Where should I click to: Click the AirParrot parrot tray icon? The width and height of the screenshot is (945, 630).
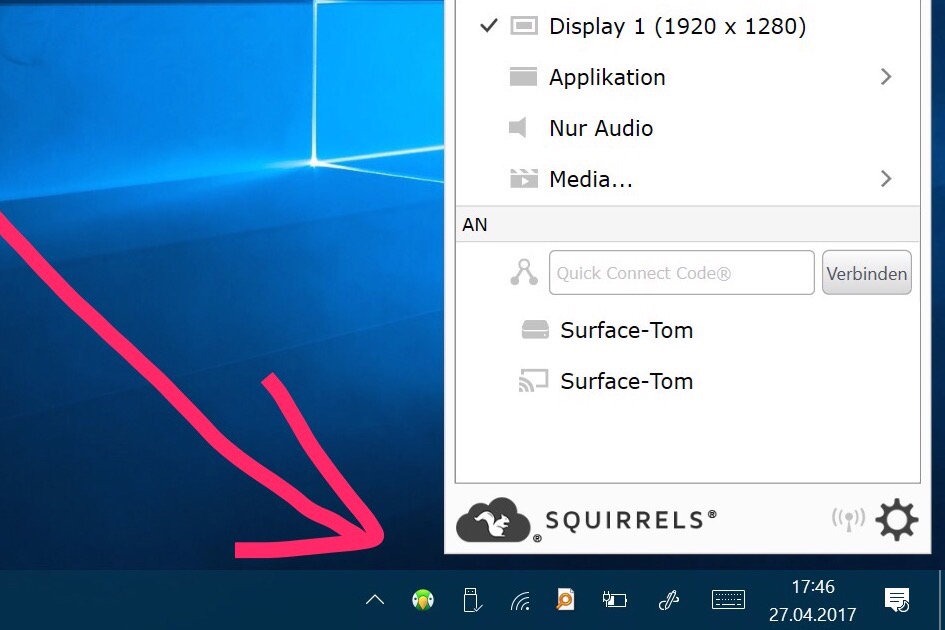pyautogui.click(x=423, y=600)
